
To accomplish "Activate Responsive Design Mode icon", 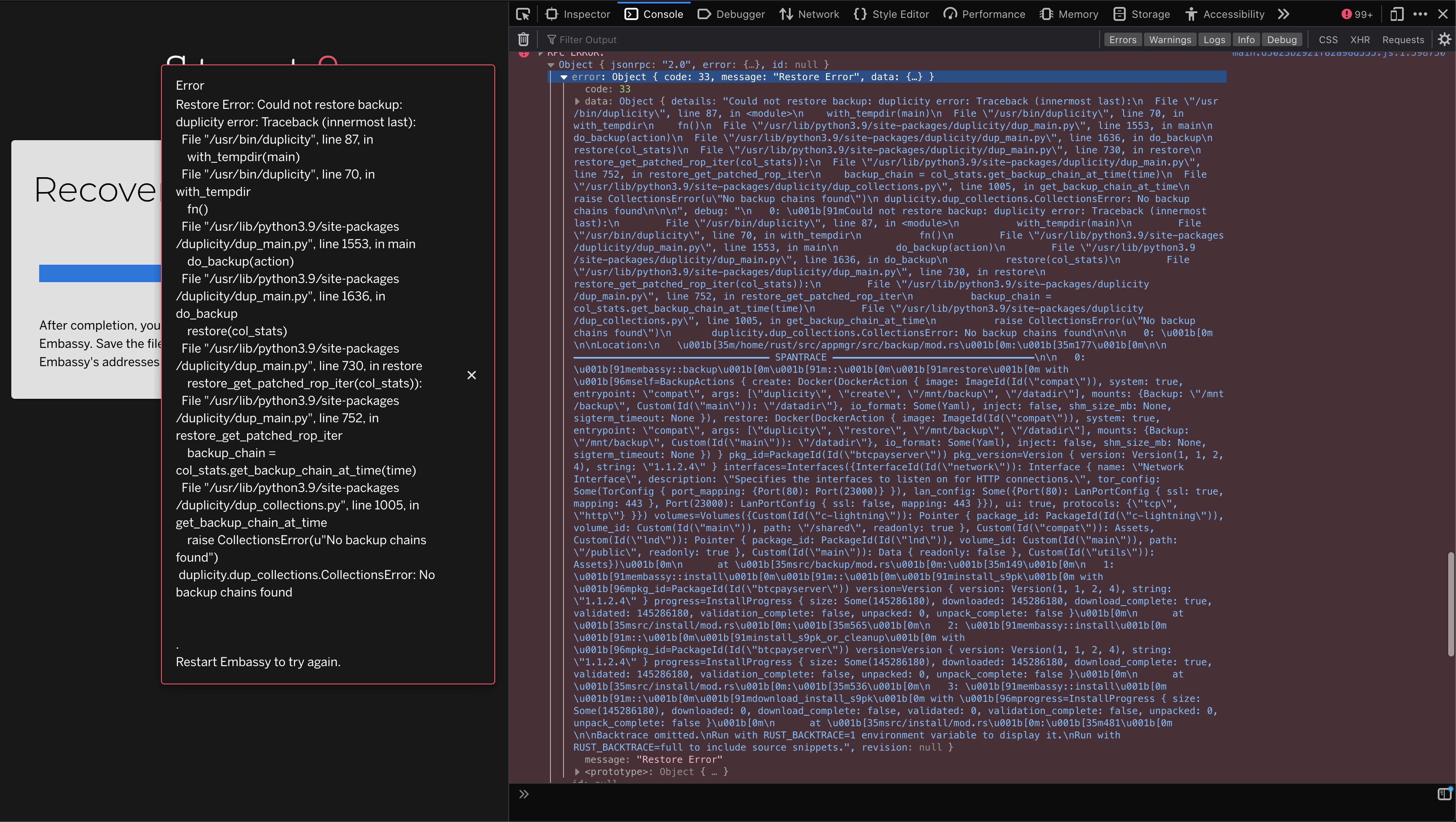I will point(1397,13).
